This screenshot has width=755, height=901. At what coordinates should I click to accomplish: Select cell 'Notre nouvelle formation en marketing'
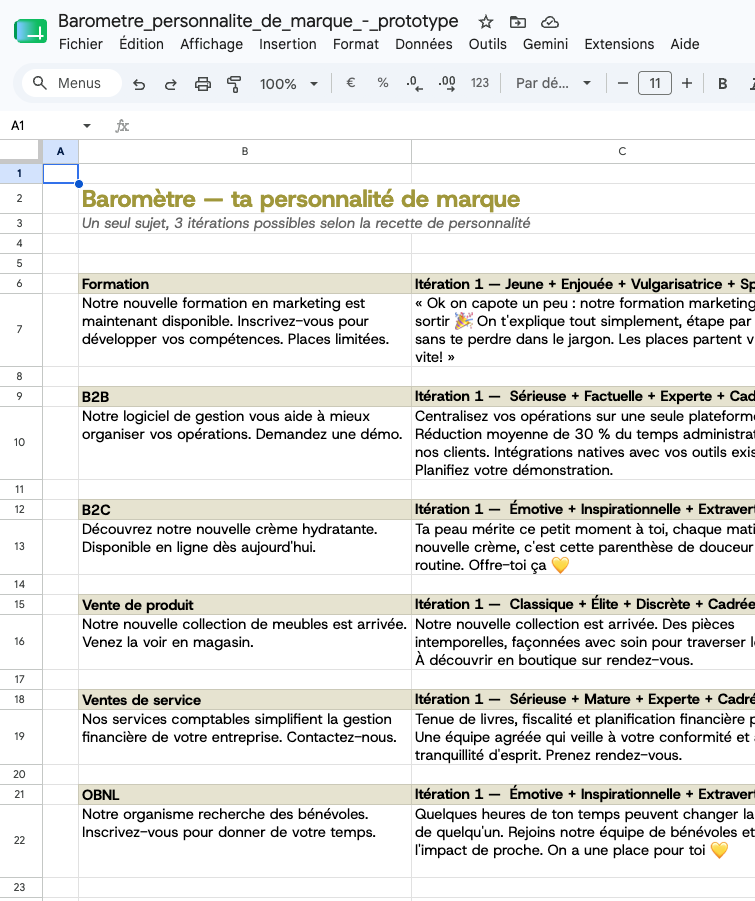245,330
